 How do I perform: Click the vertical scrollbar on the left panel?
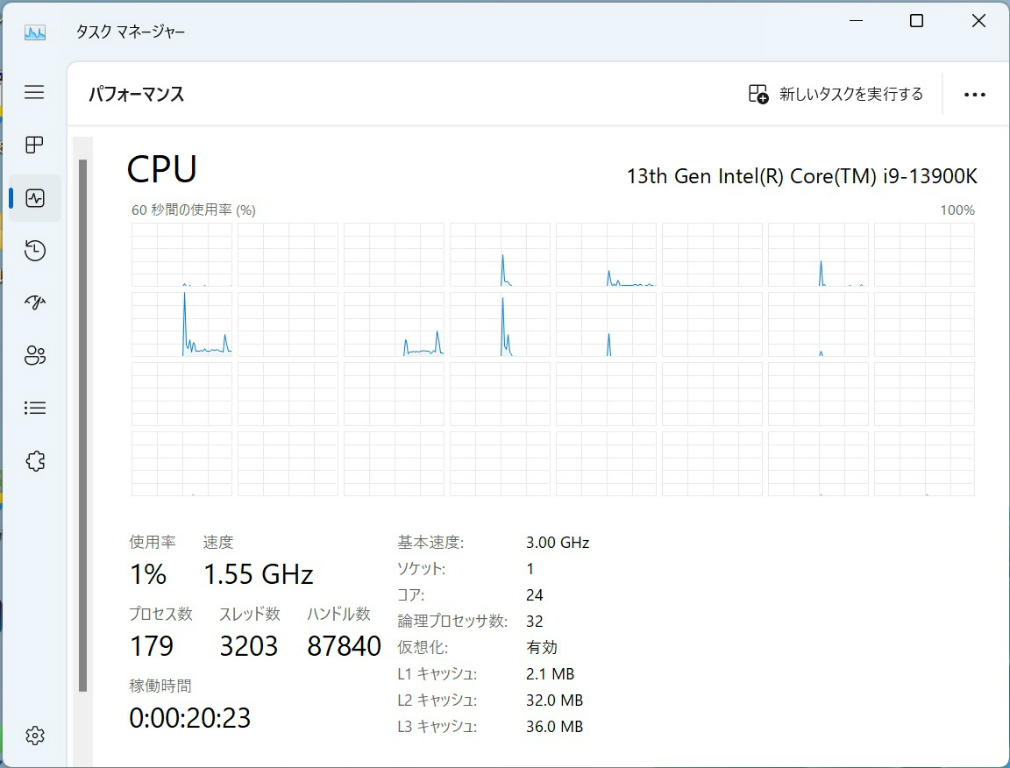click(x=83, y=420)
